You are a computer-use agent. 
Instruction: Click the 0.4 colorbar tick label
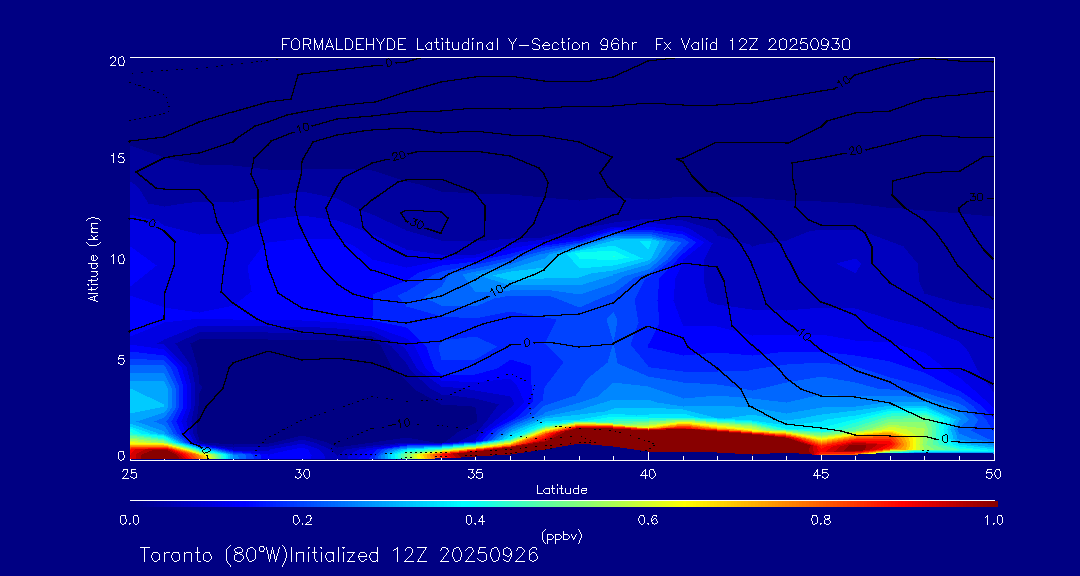point(475,520)
